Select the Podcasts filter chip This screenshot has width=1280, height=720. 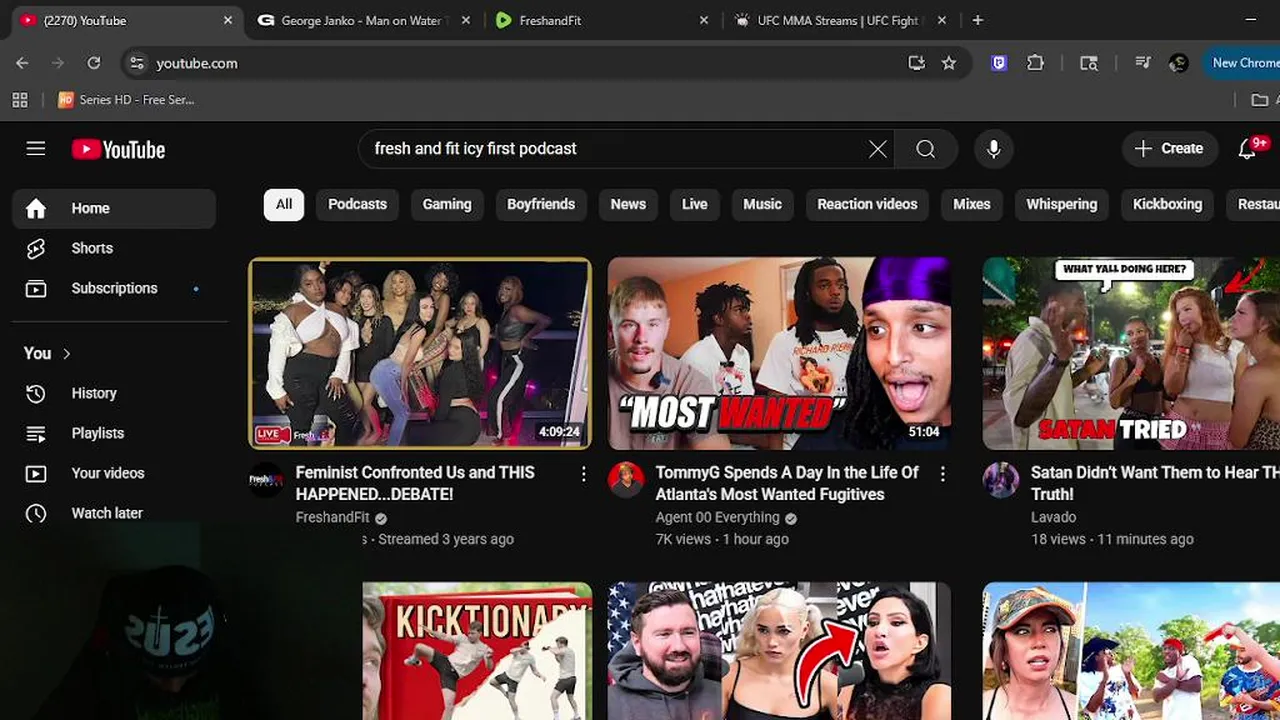click(x=357, y=204)
